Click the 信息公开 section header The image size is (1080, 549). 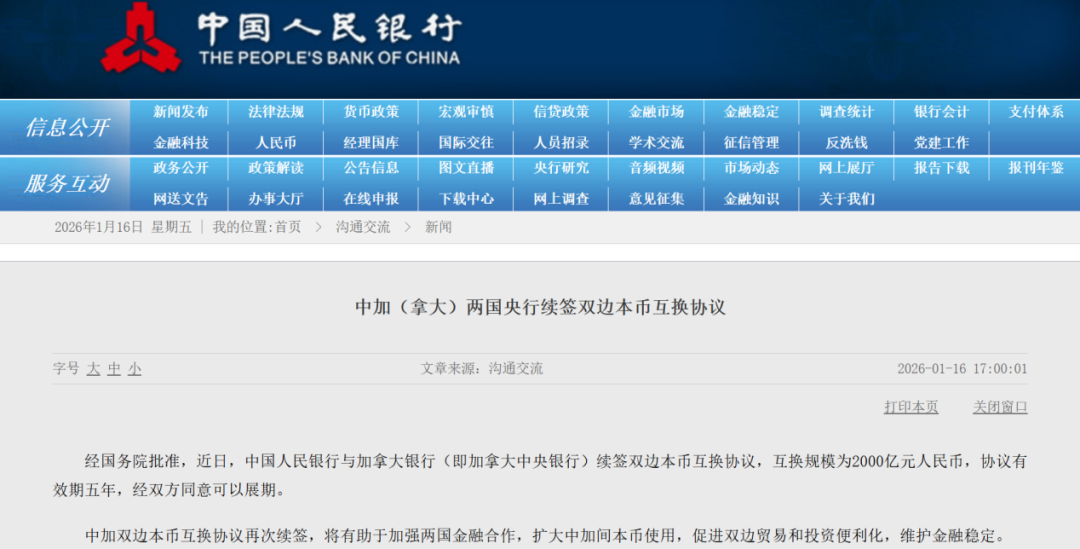(x=67, y=127)
